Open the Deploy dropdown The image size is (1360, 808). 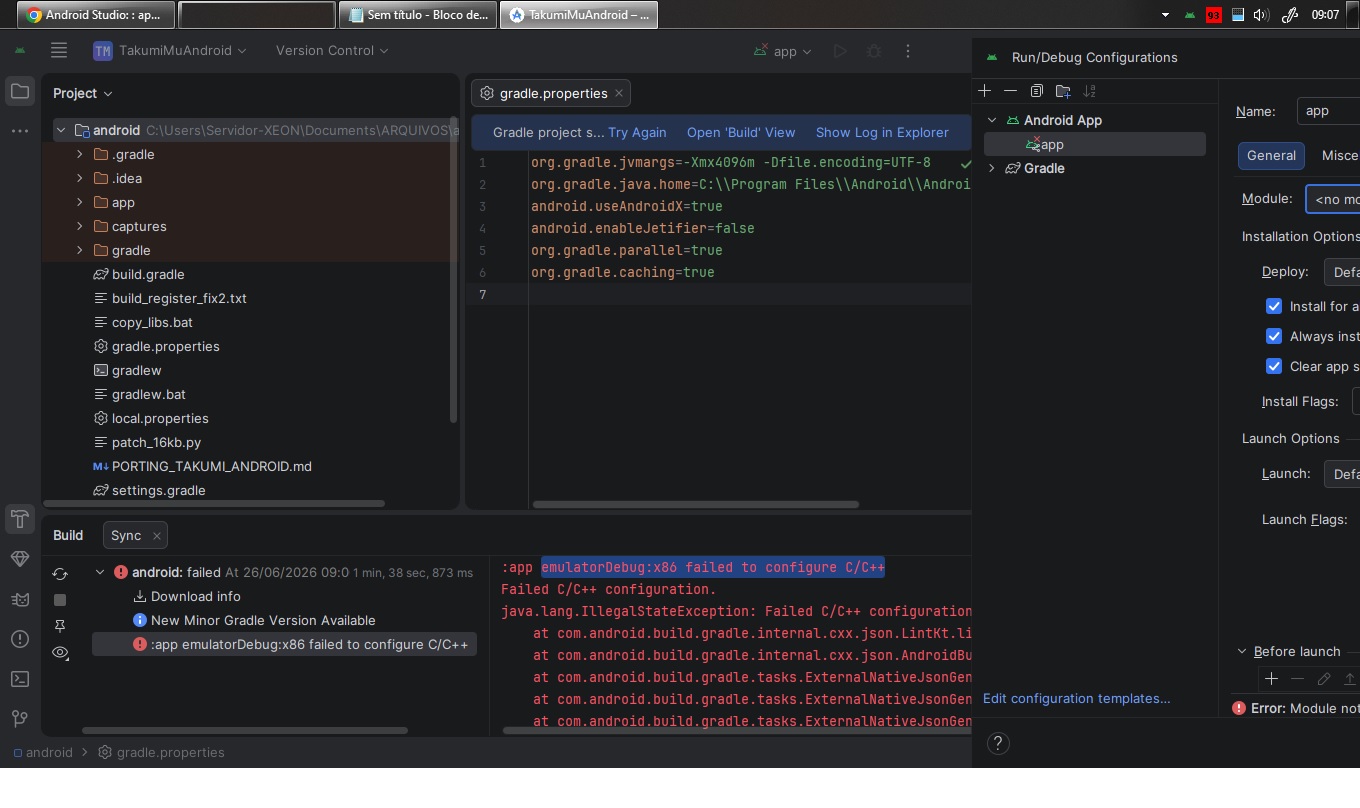[1342, 272]
